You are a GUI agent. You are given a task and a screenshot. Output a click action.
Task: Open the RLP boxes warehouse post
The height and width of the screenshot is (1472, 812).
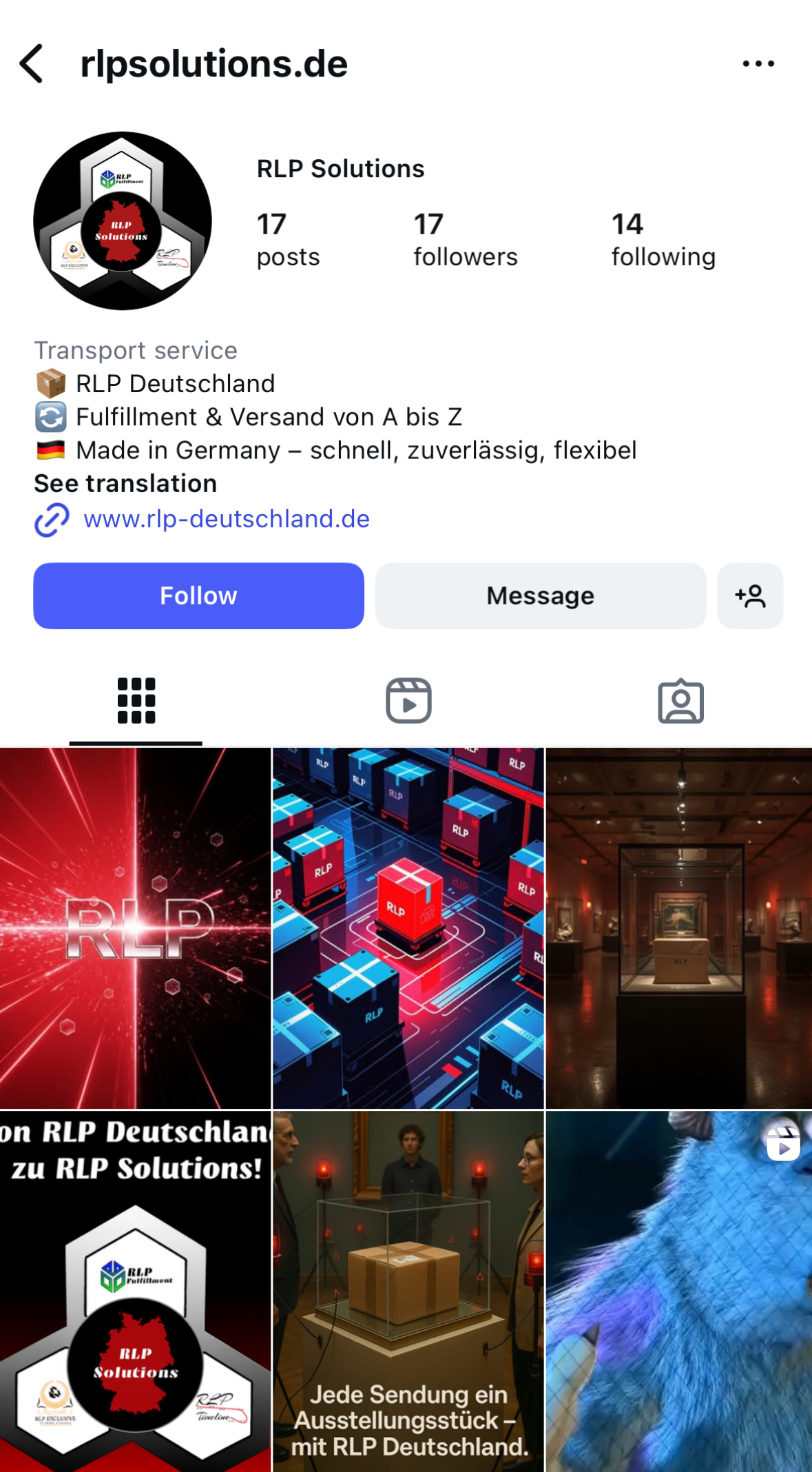408,928
